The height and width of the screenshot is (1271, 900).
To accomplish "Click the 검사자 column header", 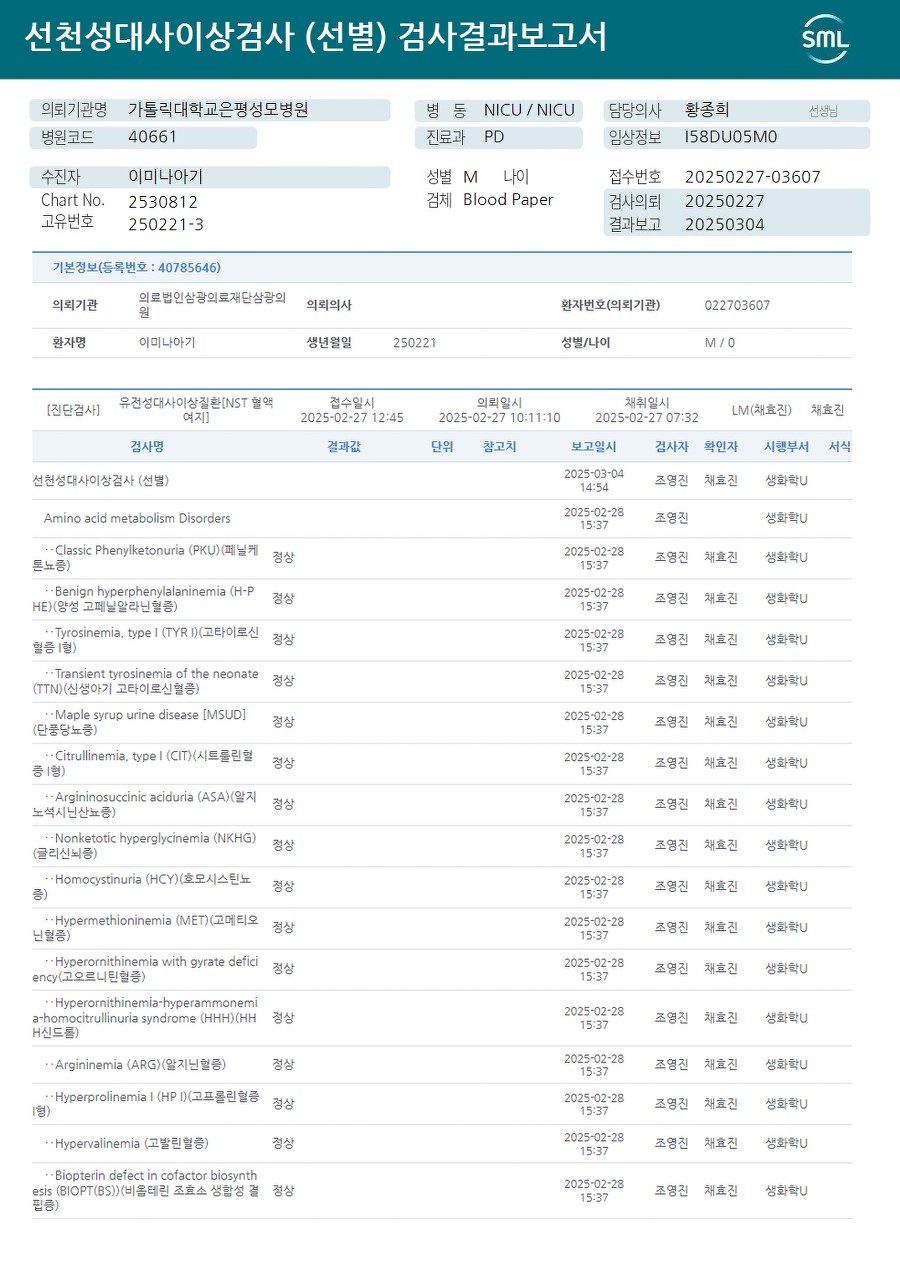I will (671, 447).
